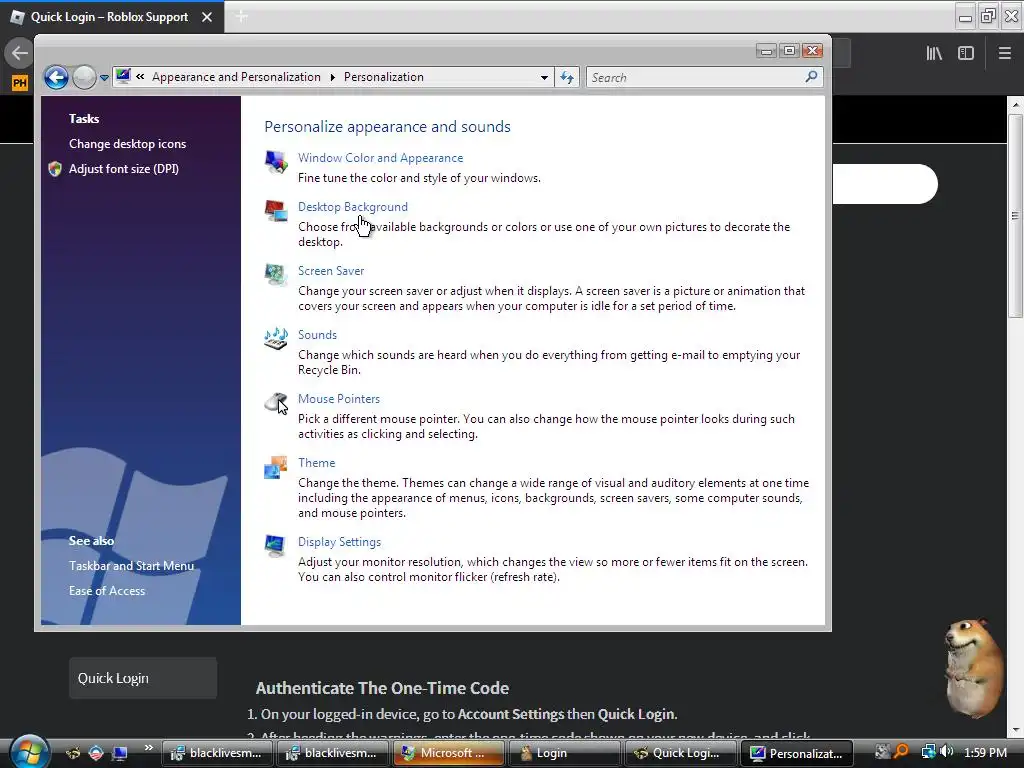Open the Theme link

[317, 463]
